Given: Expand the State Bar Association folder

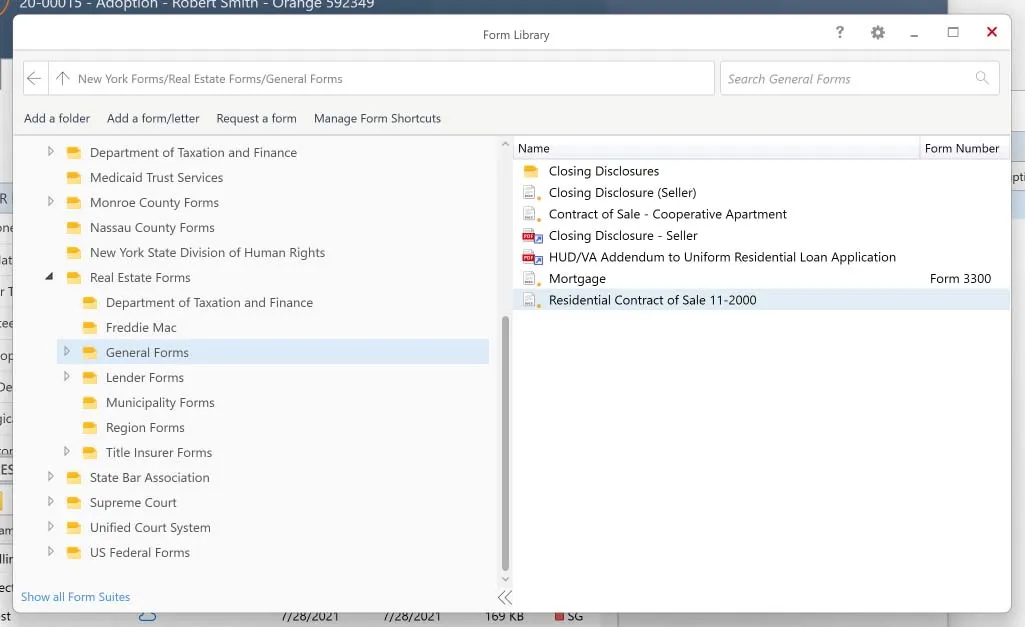Looking at the screenshot, I should tap(50, 477).
